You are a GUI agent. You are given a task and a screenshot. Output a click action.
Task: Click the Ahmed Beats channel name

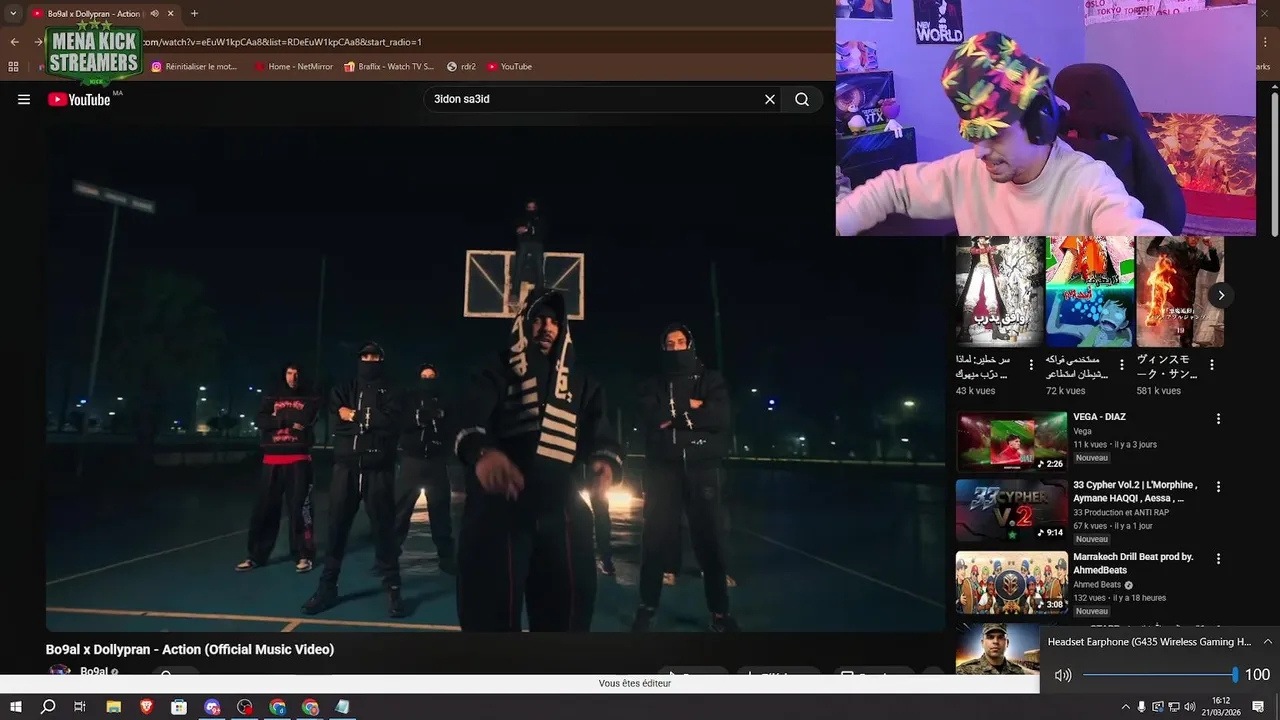1097,585
